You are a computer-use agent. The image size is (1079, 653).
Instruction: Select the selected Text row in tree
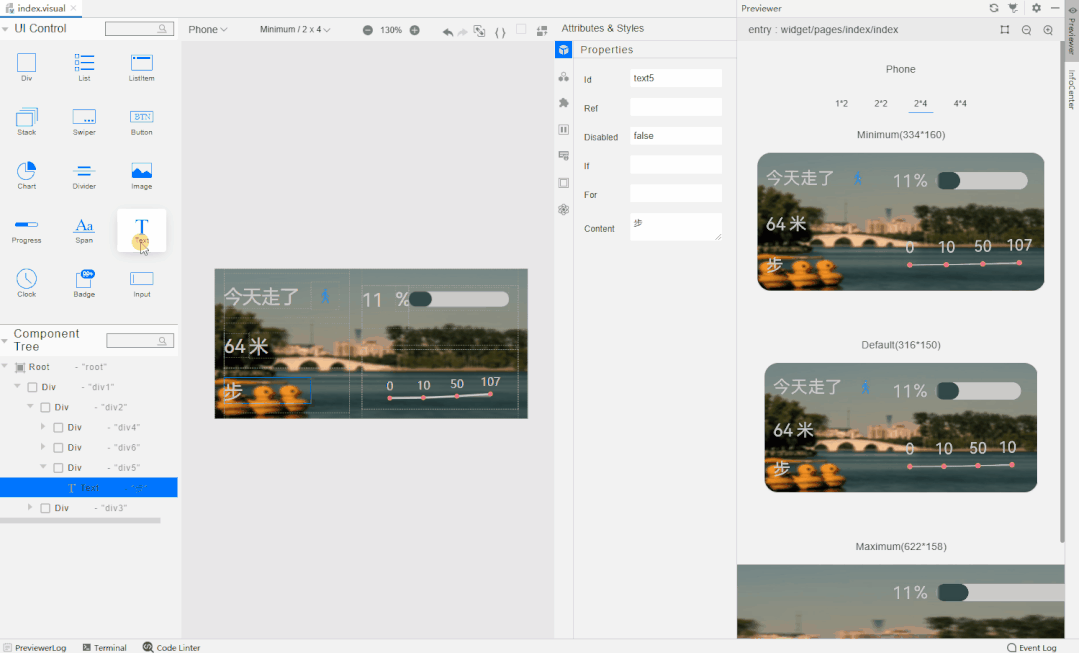89,487
